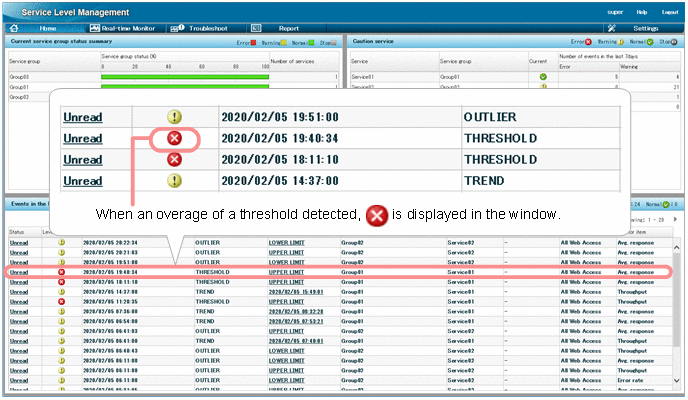
Task: Click warning icon on 20:22:34 event row
Action: pos(61,242)
